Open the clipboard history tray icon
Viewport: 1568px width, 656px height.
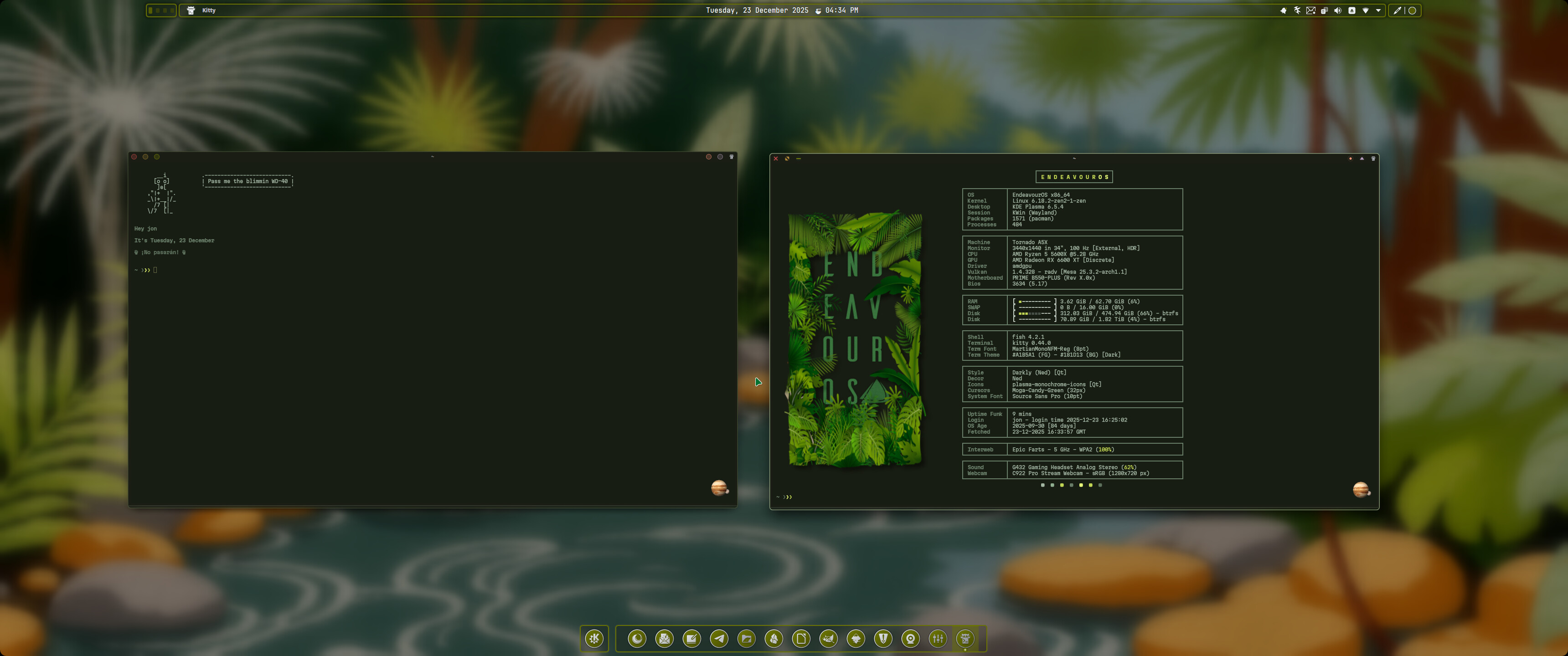tap(1324, 10)
